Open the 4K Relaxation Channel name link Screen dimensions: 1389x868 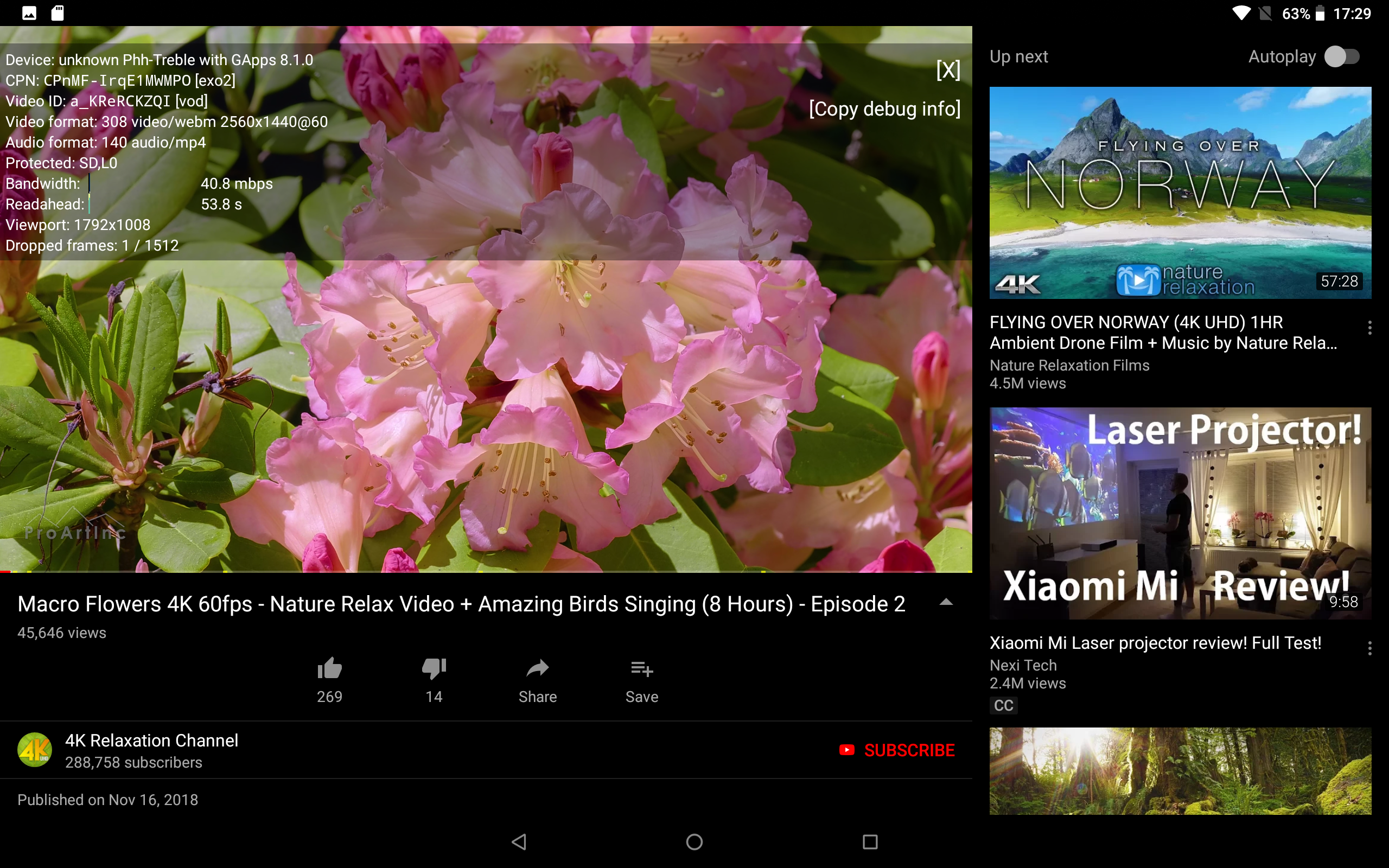pos(151,741)
